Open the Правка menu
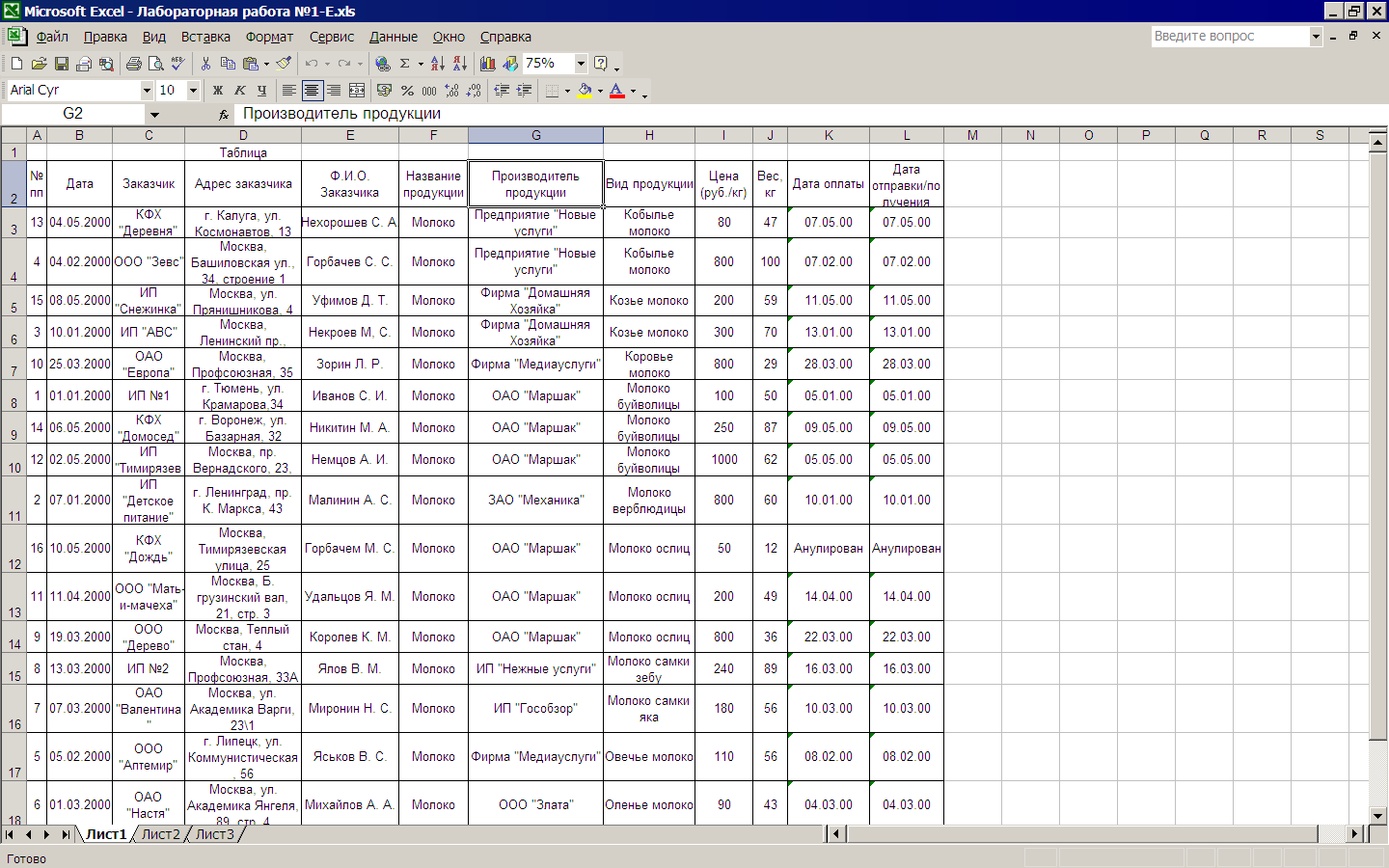 [x=105, y=37]
